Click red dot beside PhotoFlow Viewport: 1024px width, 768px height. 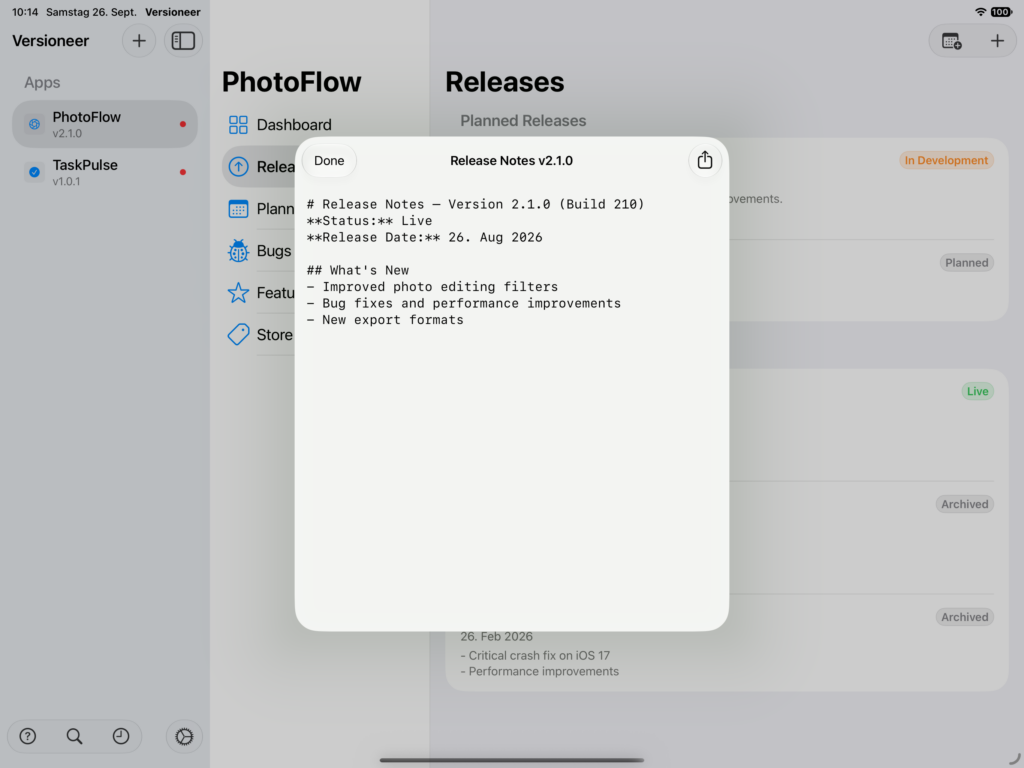tap(183, 124)
